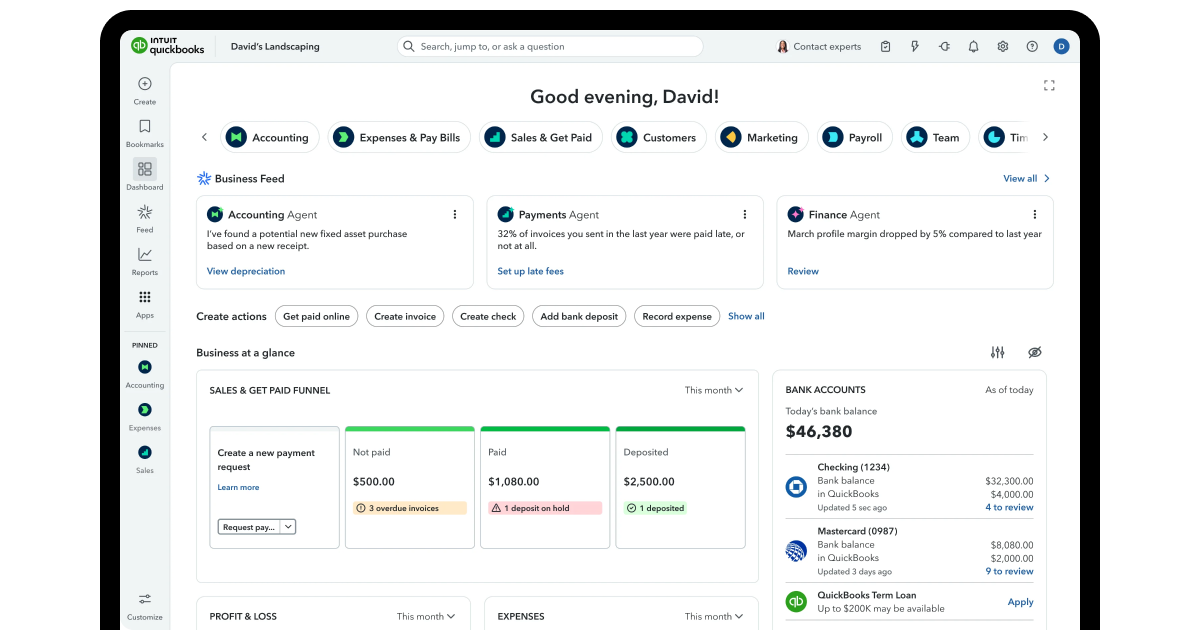Open the widget filter controls icon
The image size is (1200, 630).
[x=997, y=352]
